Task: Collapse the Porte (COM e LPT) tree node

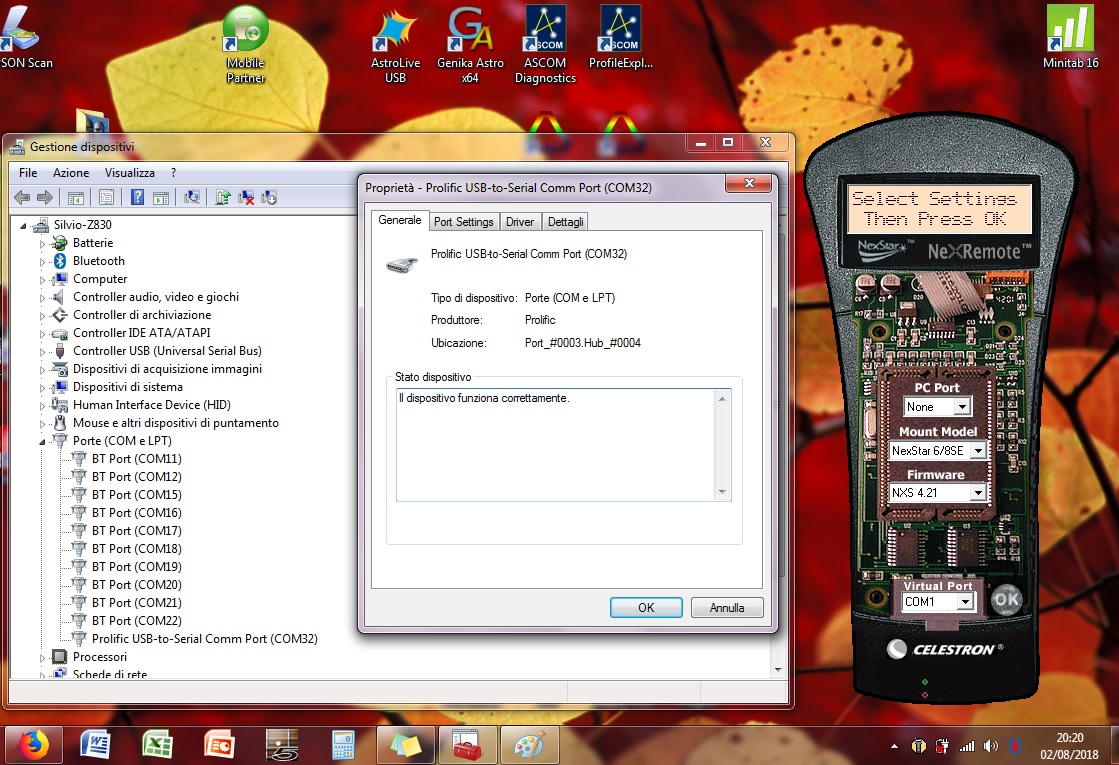Action: click(42, 442)
